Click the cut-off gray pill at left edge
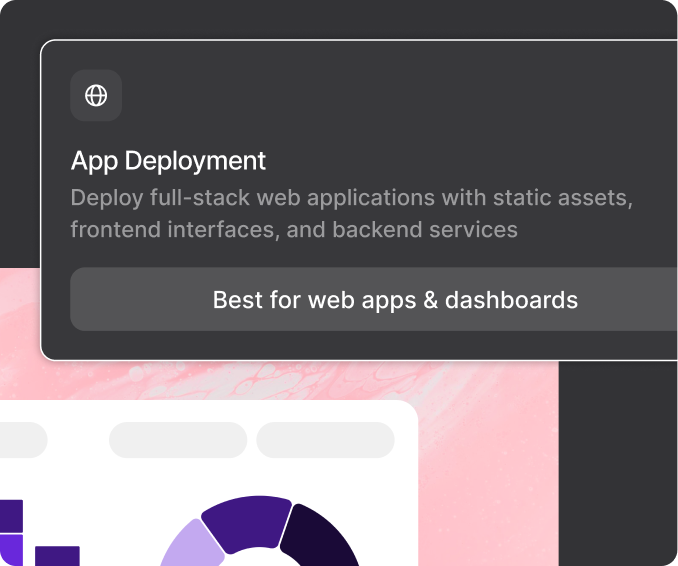This screenshot has width=678, height=566. click(20, 440)
